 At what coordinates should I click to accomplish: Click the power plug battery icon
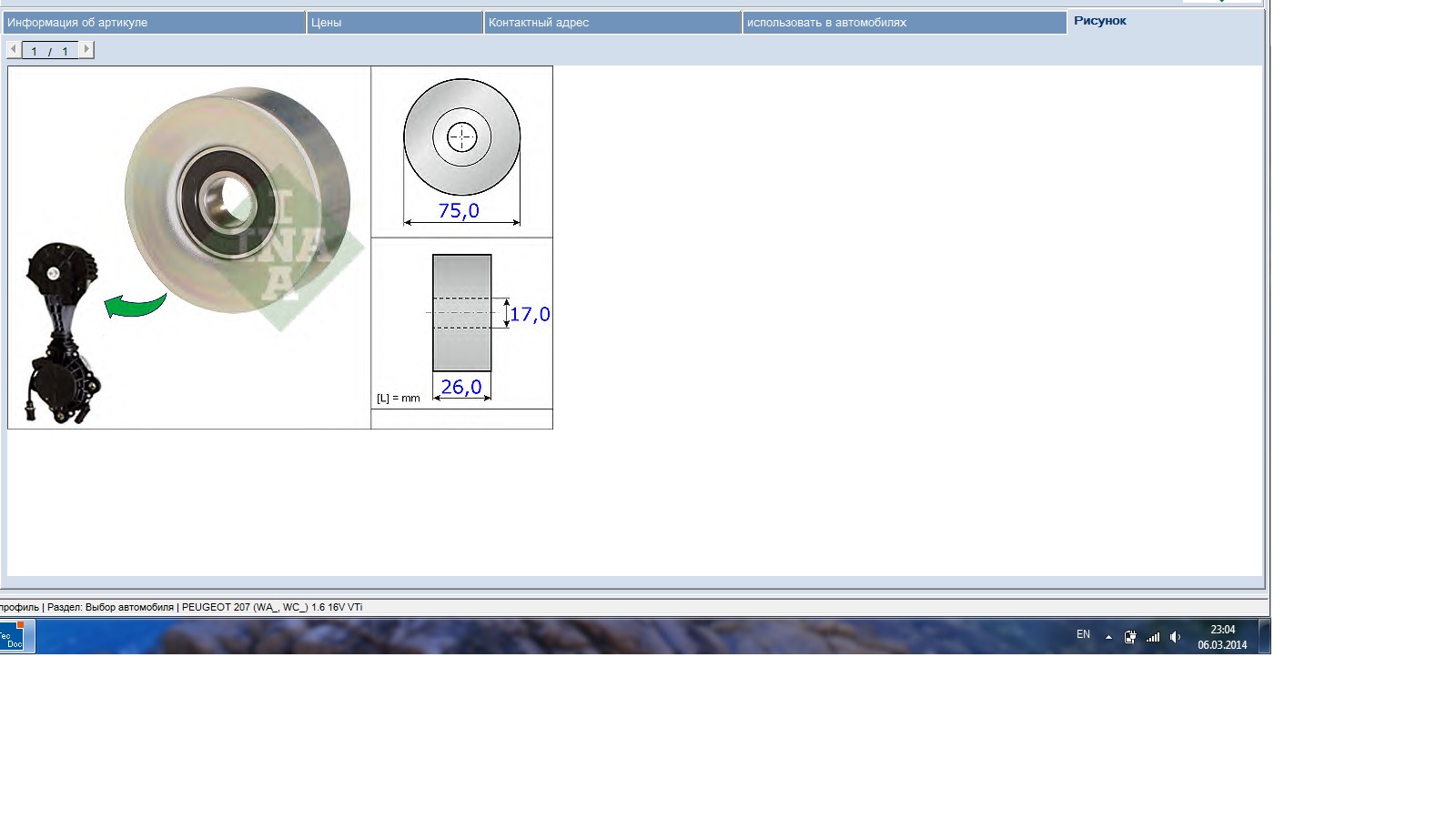tap(1130, 637)
